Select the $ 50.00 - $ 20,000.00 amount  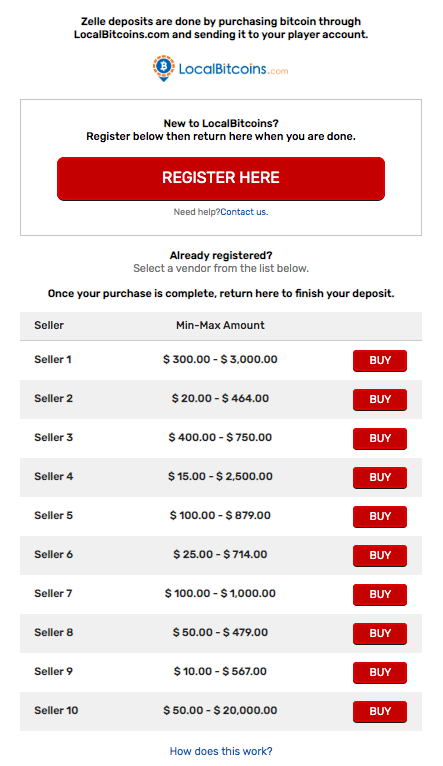(x=220, y=710)
